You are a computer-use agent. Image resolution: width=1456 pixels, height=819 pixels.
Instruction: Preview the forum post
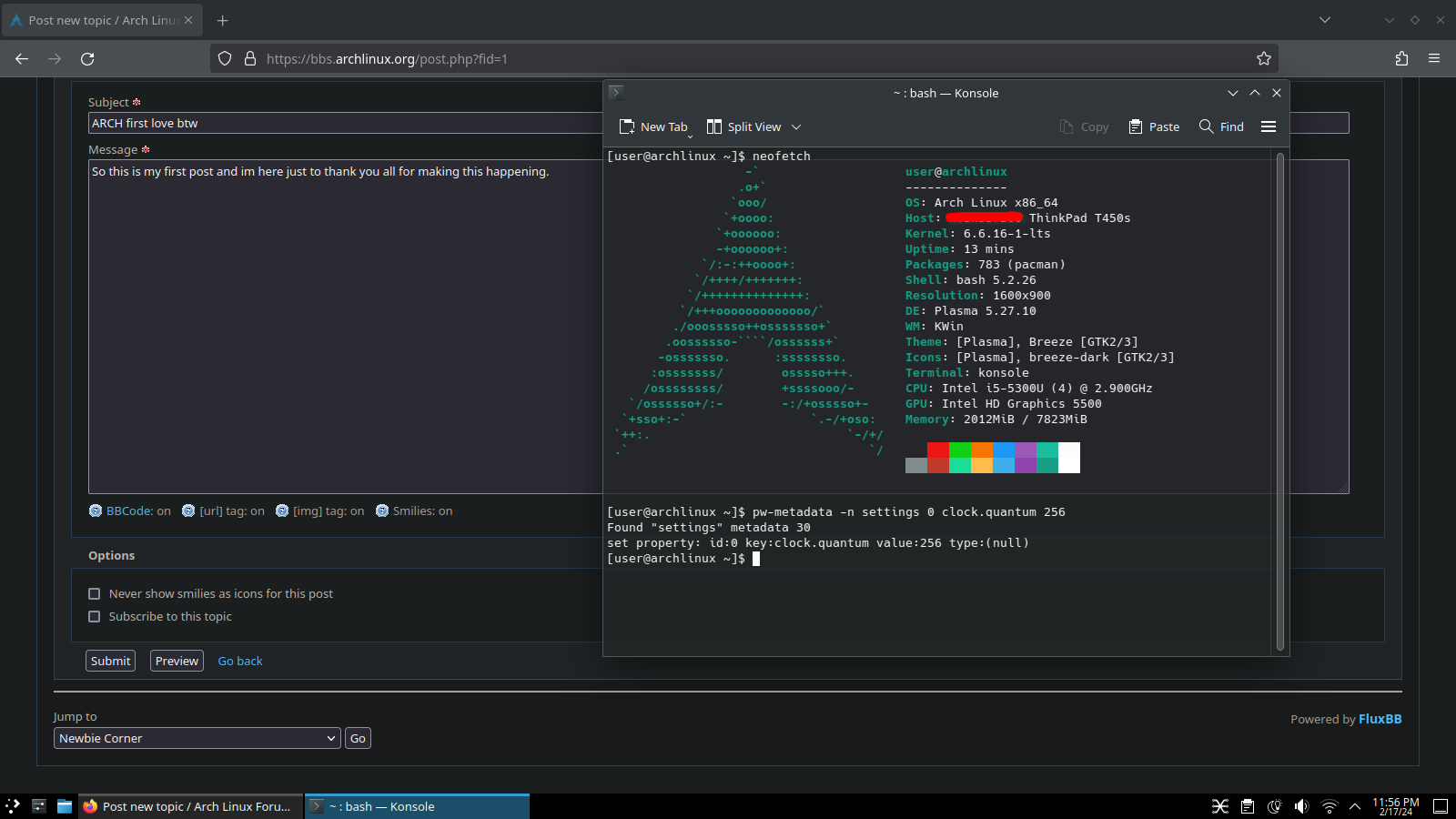point(177,662)
